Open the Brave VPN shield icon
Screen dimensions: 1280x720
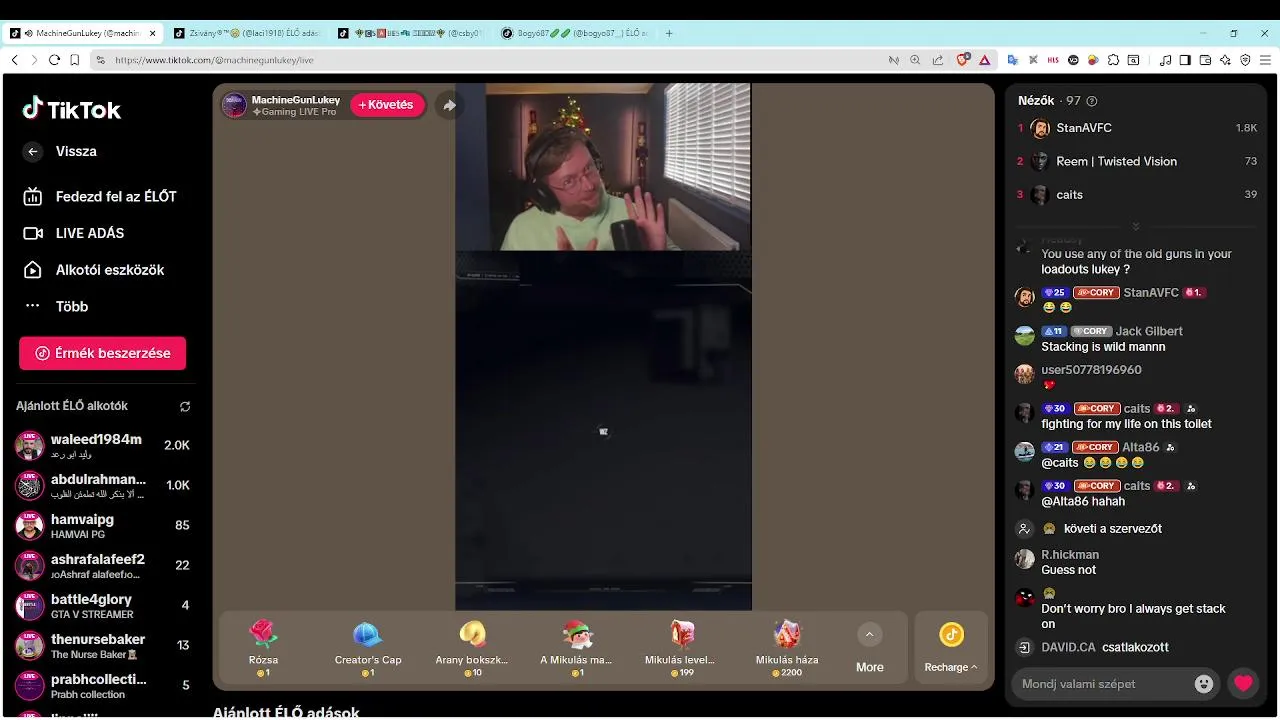click(x=1245, y=60)
